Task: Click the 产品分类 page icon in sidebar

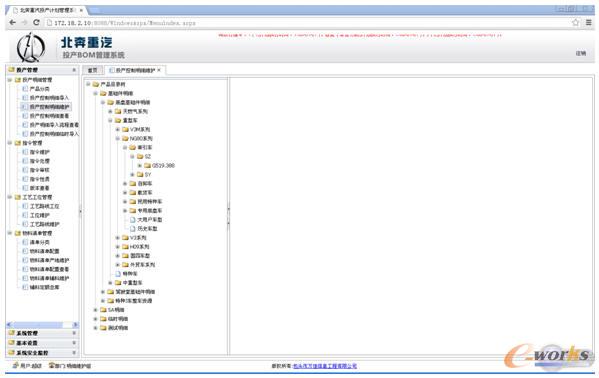Action: click(x=25, y=89)
